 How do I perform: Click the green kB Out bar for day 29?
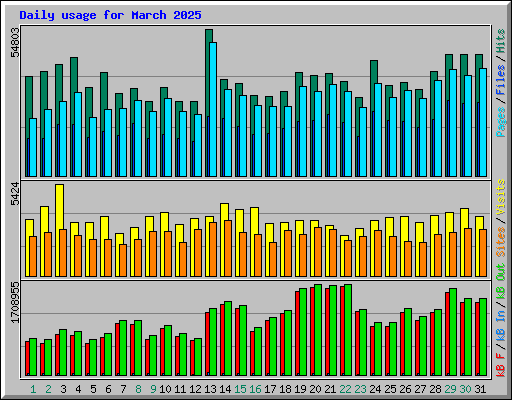pos(453,332)
